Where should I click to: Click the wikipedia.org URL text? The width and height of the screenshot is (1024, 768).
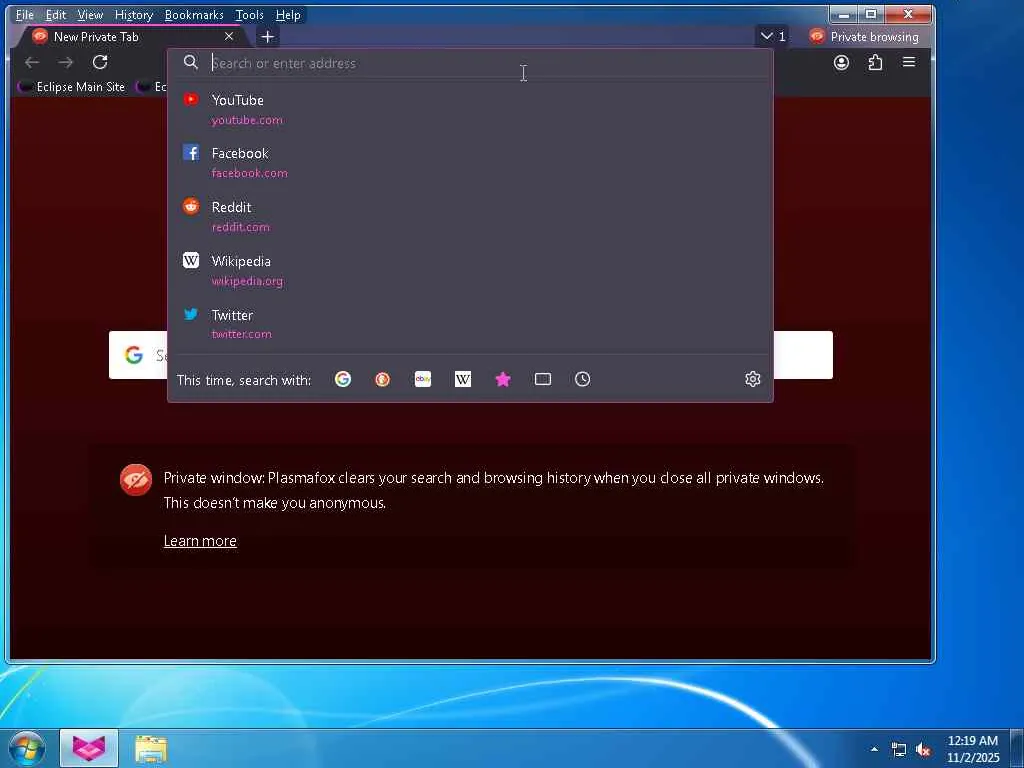247,281
